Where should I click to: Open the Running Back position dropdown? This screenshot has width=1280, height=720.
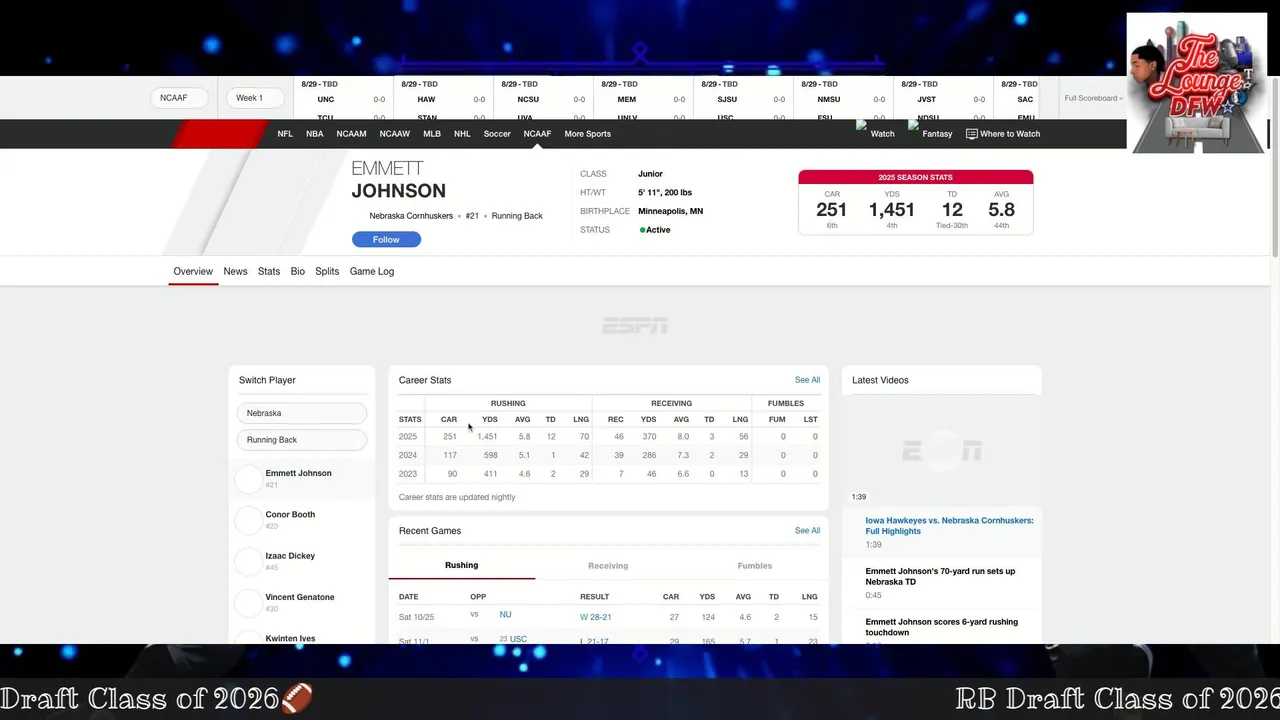tap(301, 440)
